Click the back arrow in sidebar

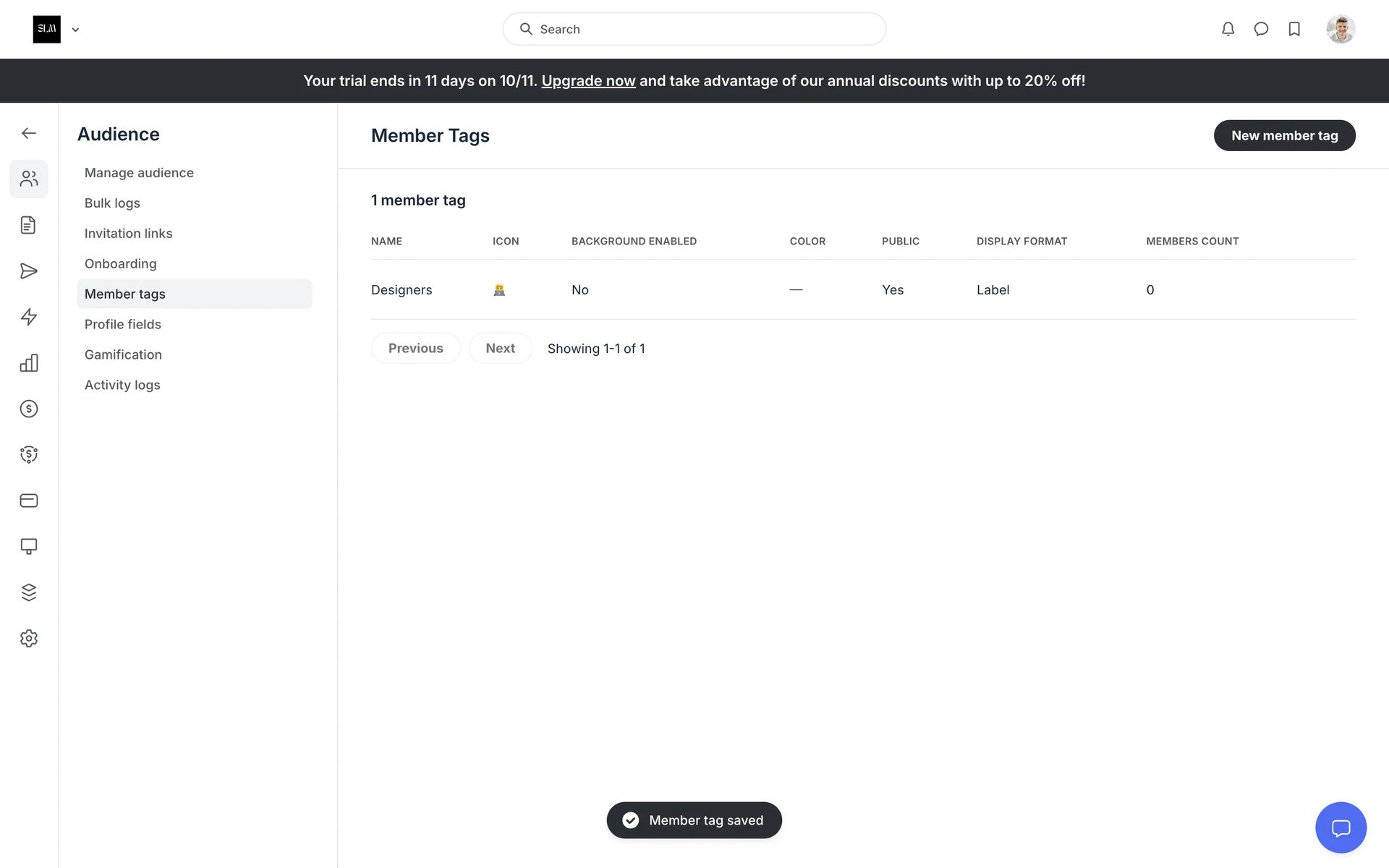pos(29,133)
